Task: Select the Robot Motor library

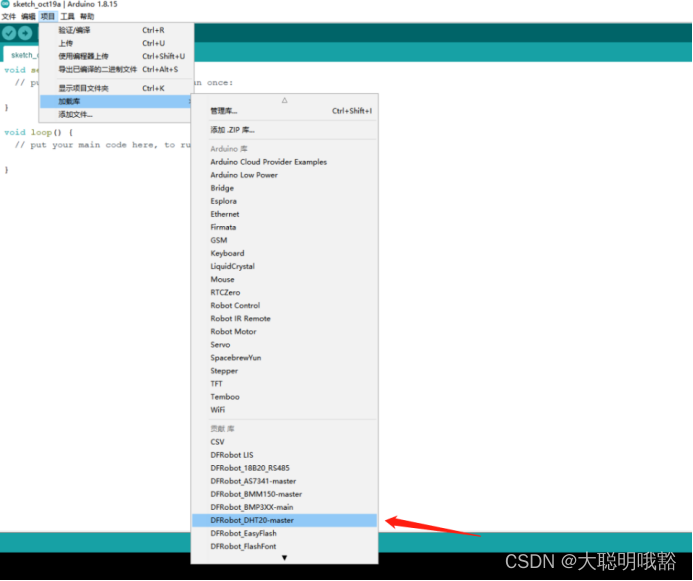Action: tap(285, 331)
